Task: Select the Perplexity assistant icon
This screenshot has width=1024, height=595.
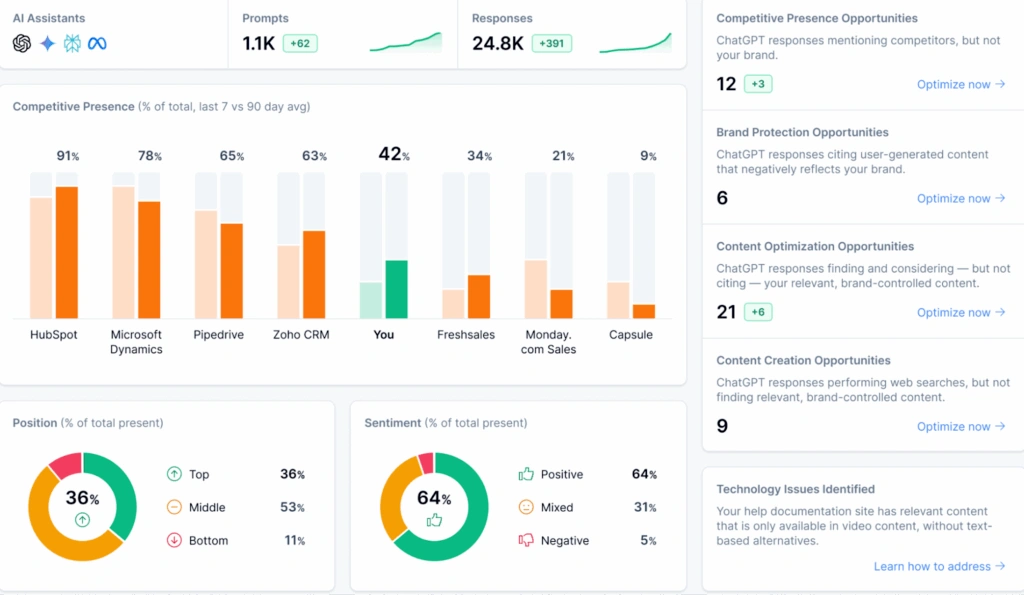Action: 70,44
